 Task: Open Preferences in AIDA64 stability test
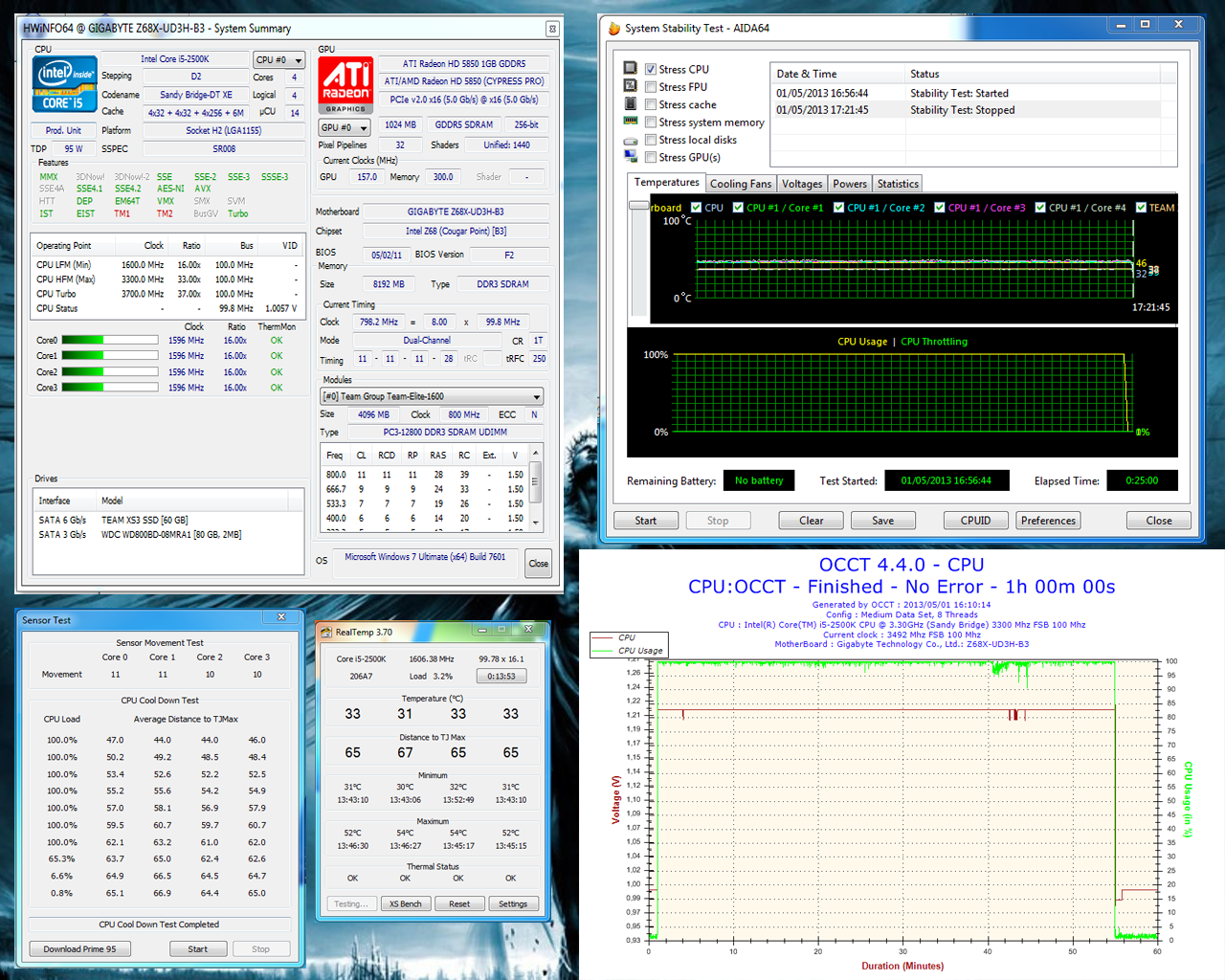click(x=1048, y=521)
